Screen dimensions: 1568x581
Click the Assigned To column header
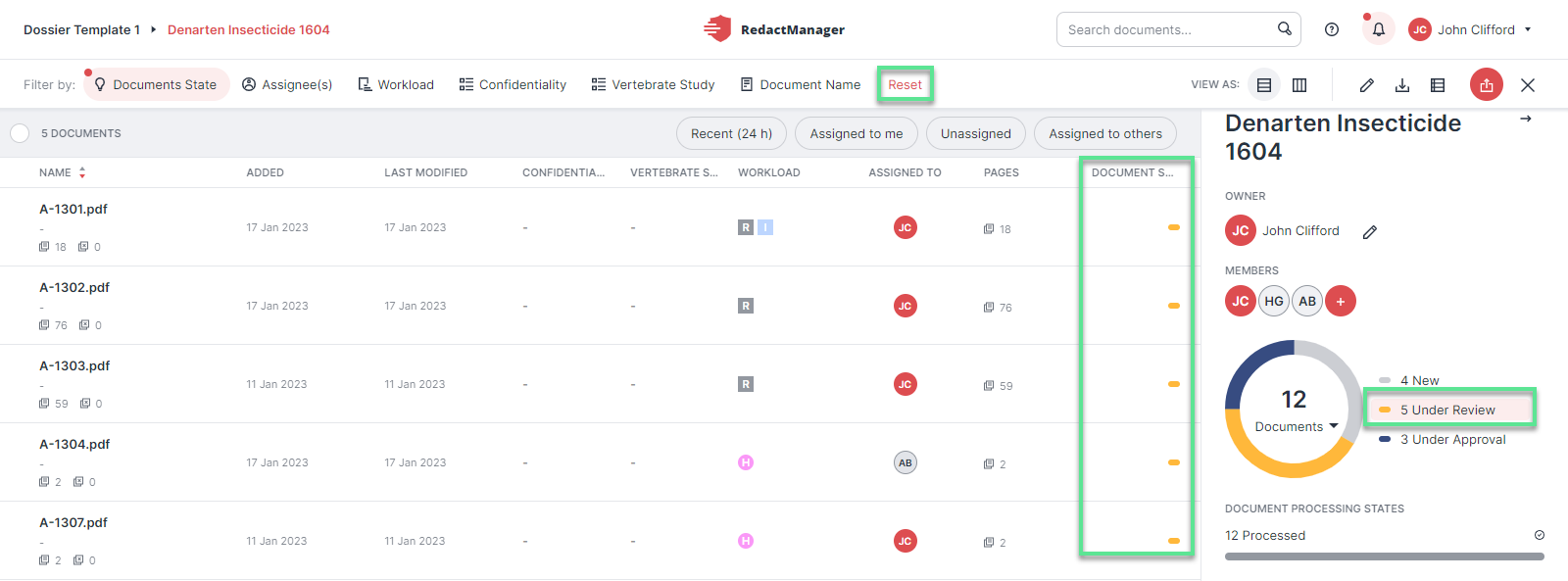coord(905,172)
